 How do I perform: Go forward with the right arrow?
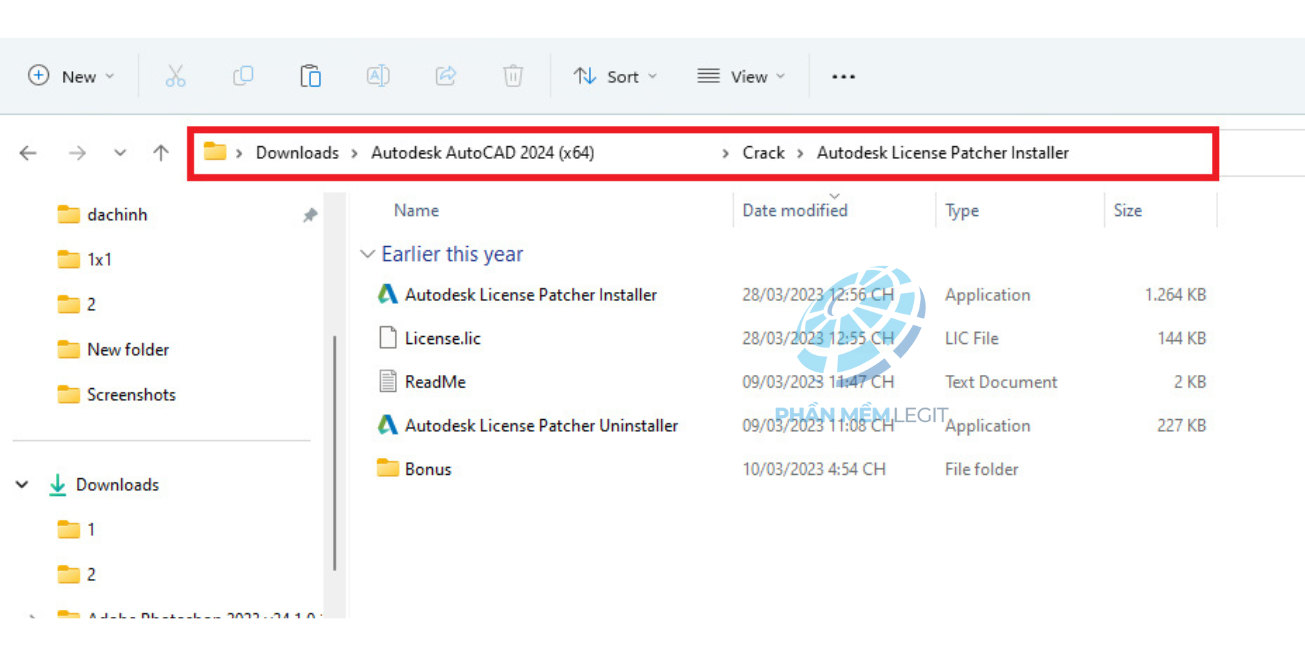77,153
